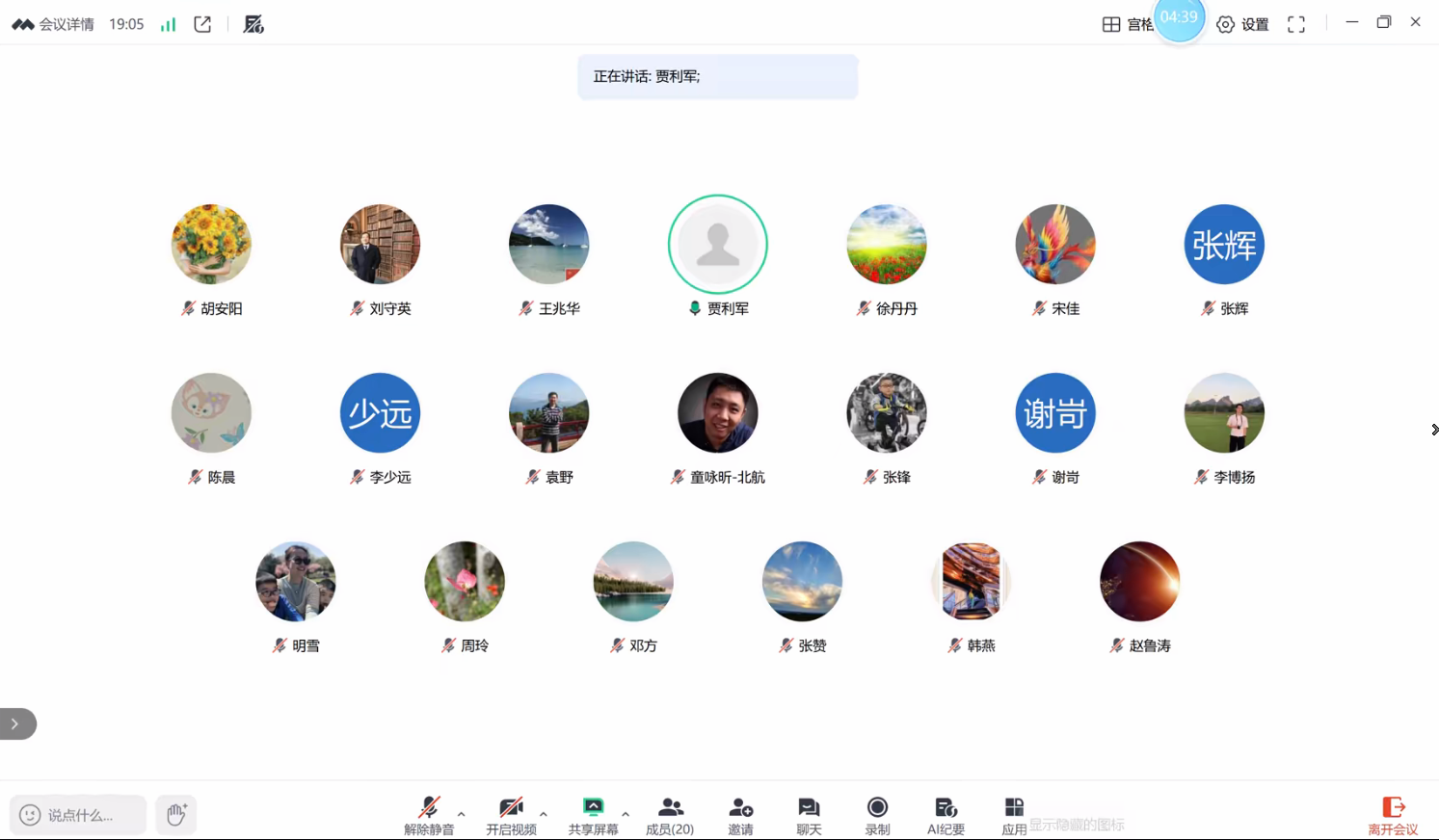Toggle 开启视频 camera button
Viewport: 1439px width, 840px height.
pyautogui.click(x=511, y=807)
